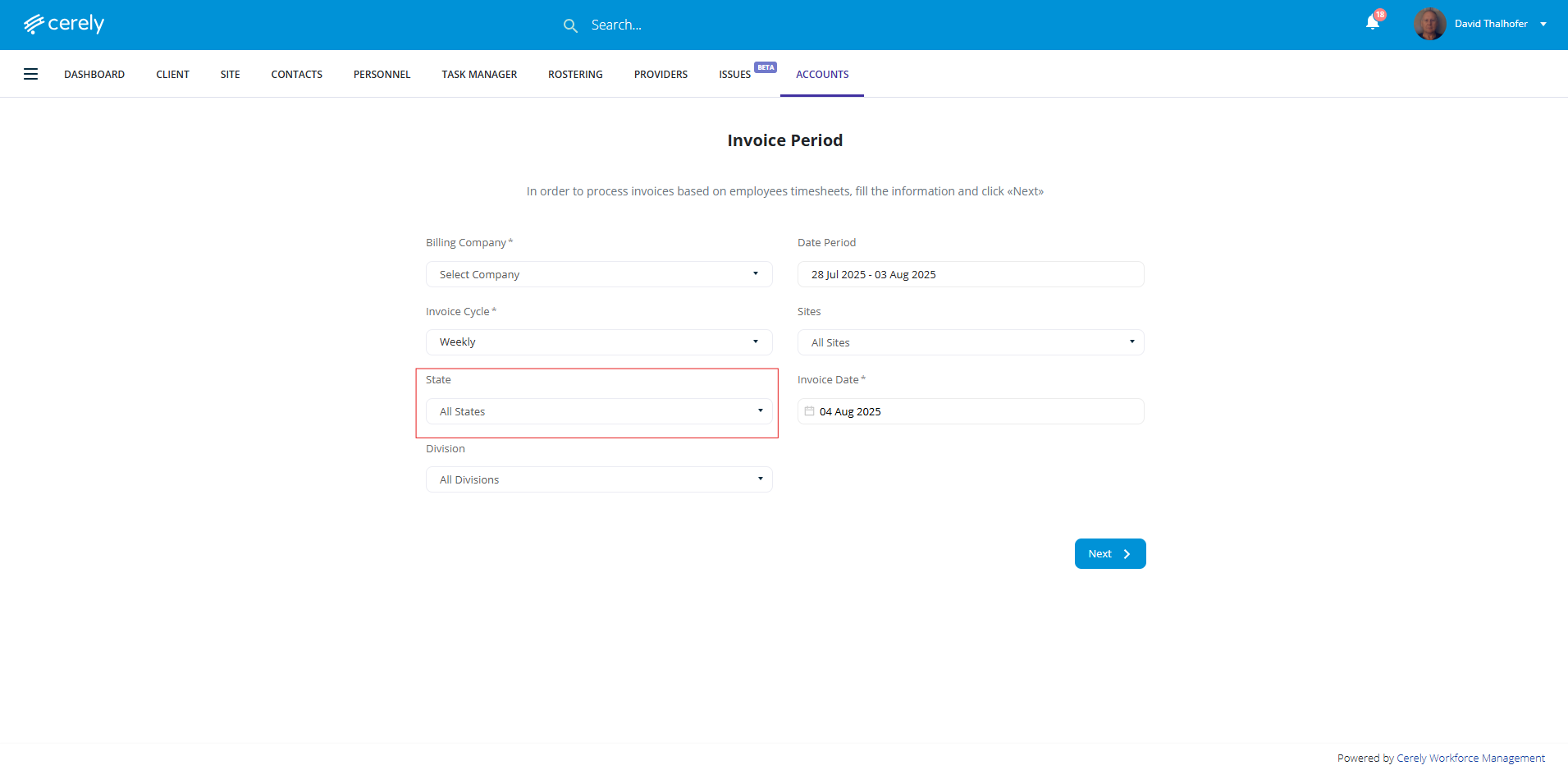1568x770 pixels.
Task: Open the Invoice Cycle dropdown
Action: click(x=599, y=342)
